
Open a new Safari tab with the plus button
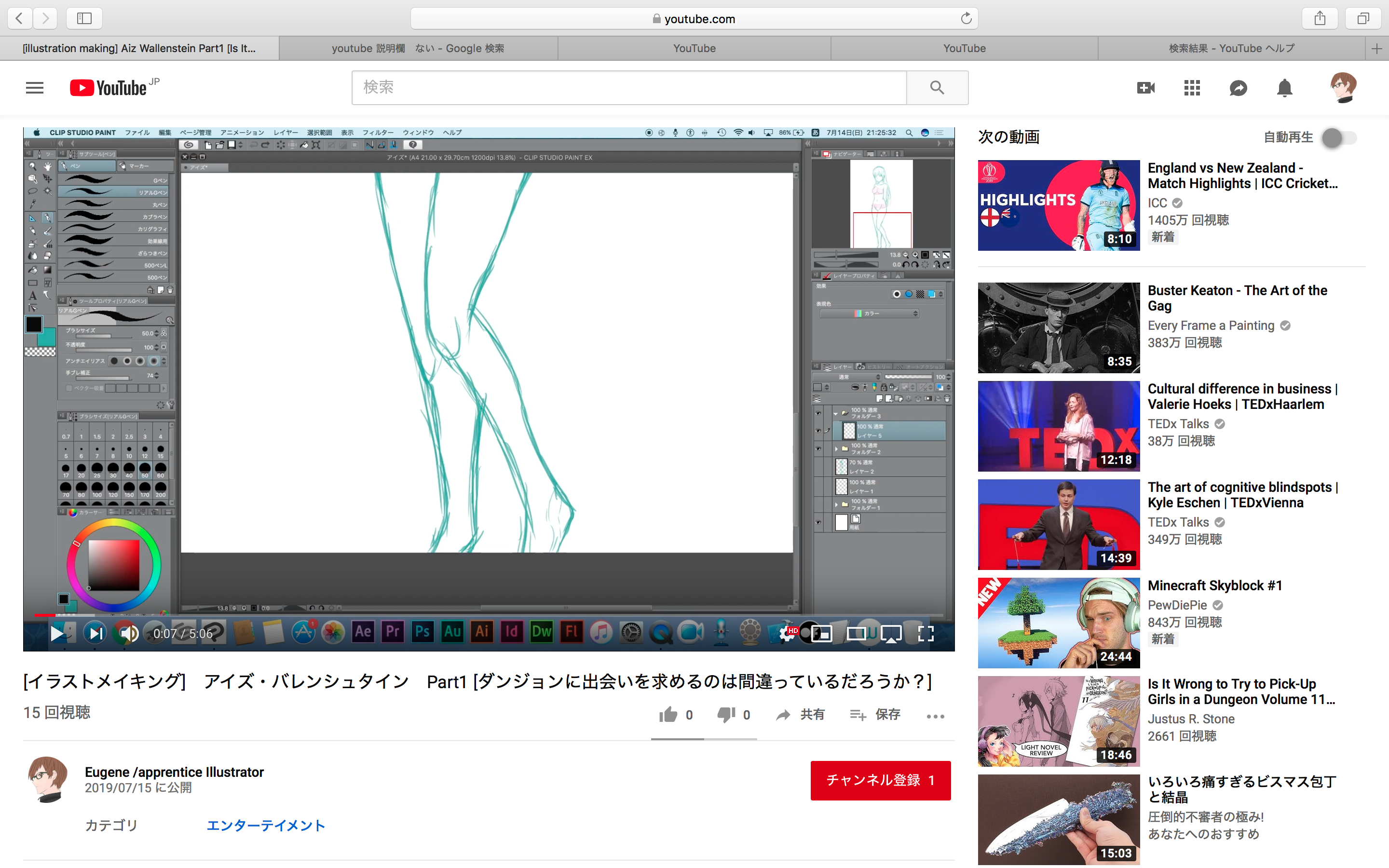1377,49
